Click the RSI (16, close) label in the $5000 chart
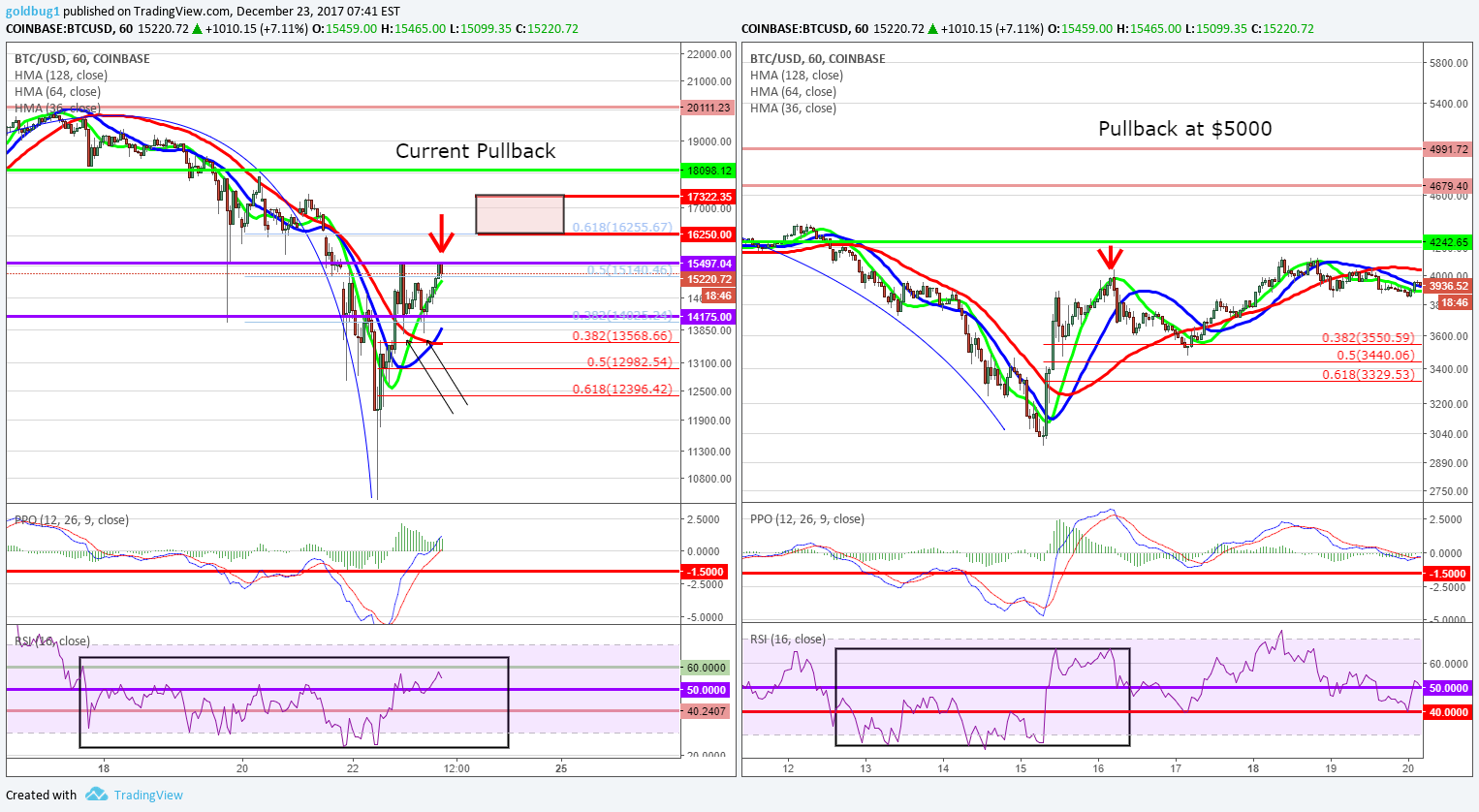 click(788, 640)
